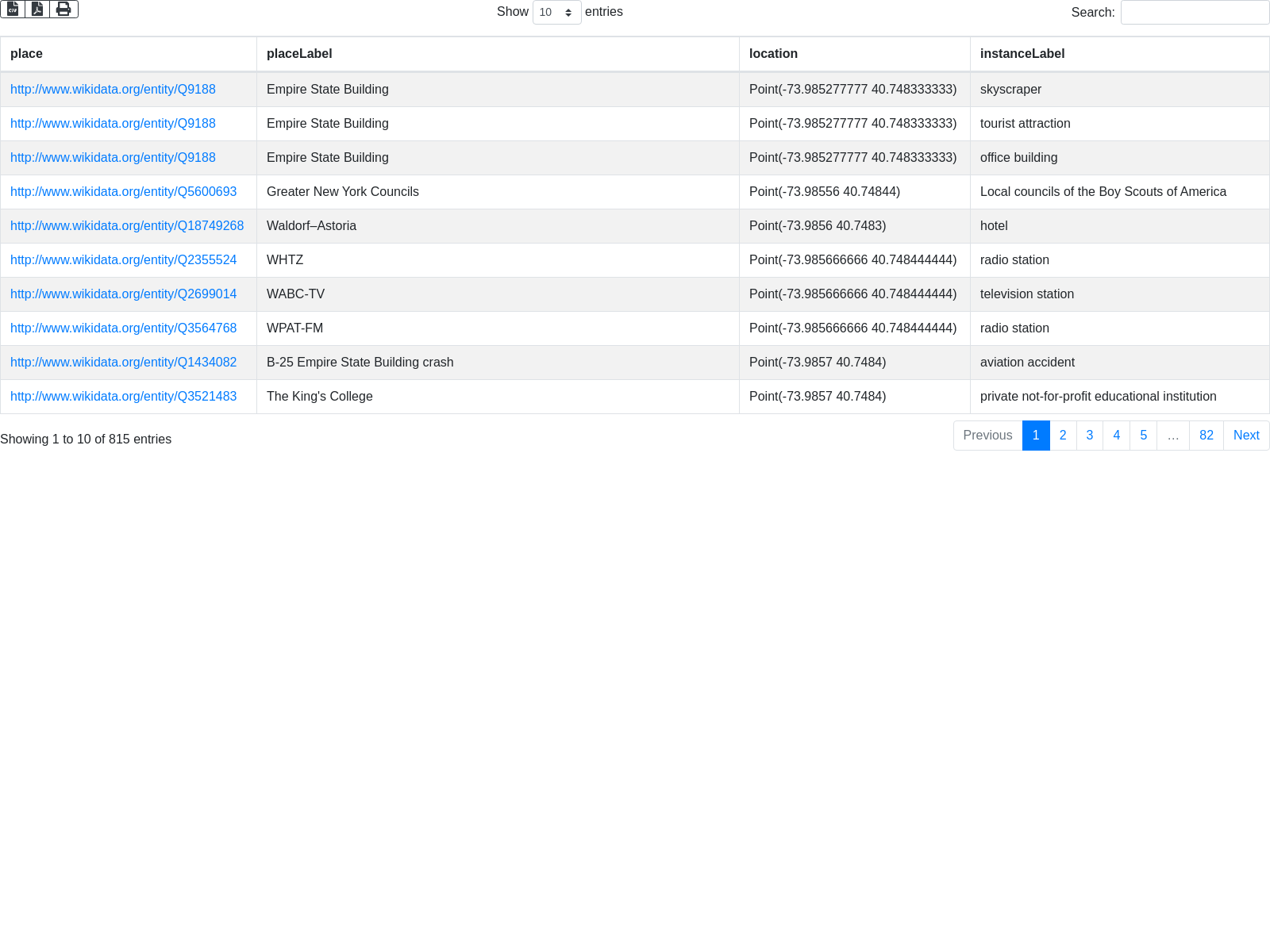Export table as CSV file
The width and height of the screenshot is (1270, 952).
coord(13,9)
